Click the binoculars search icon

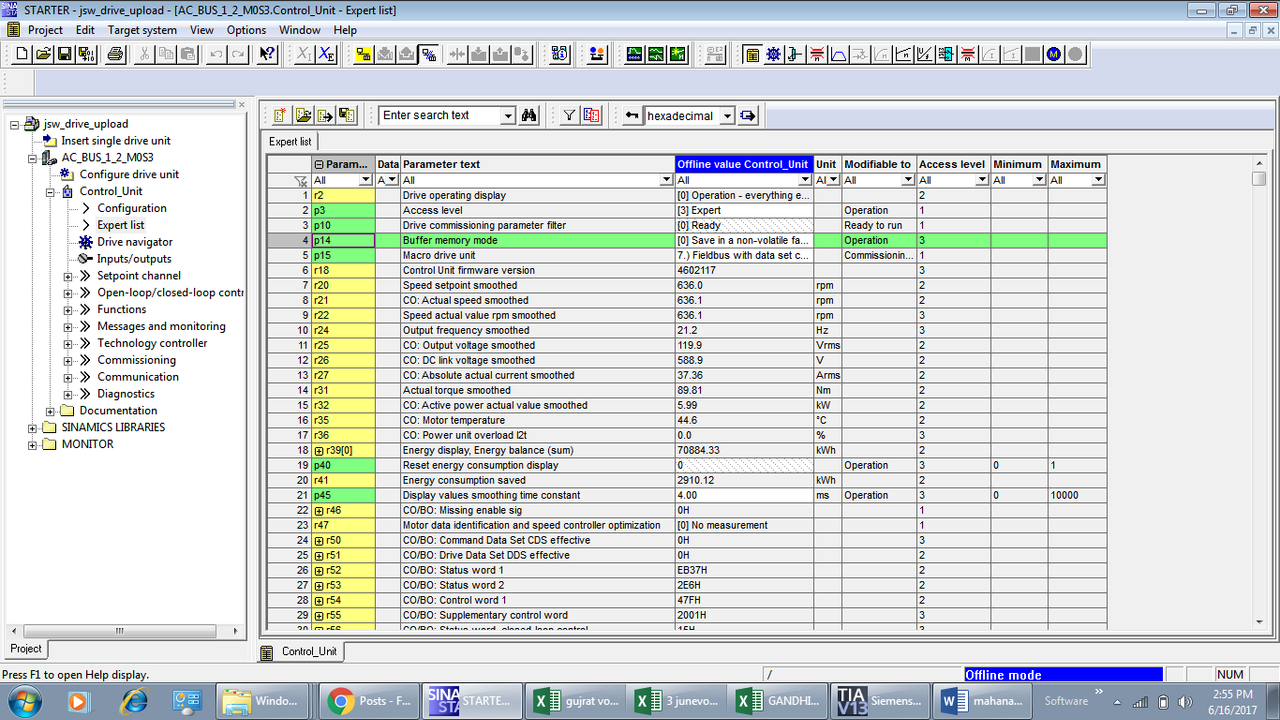coord(529,115)
